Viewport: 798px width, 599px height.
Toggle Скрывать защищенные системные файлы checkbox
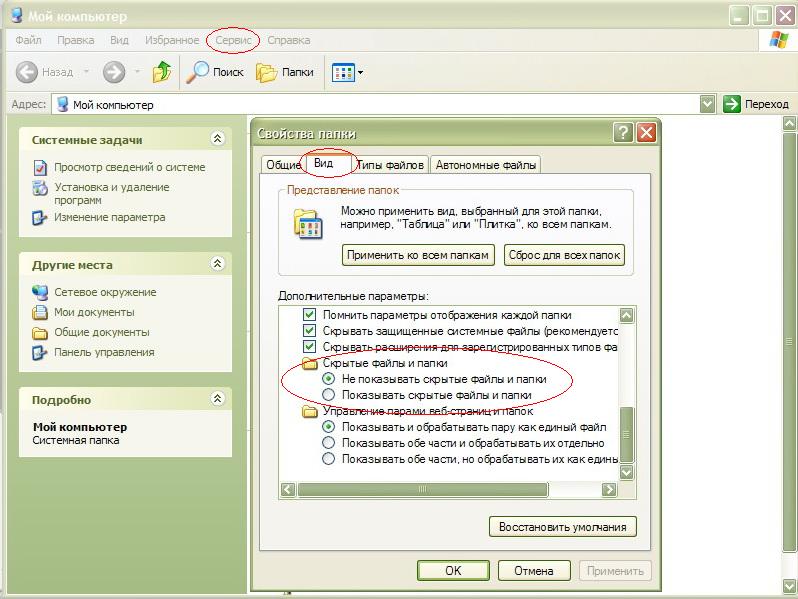pos(309,331)
